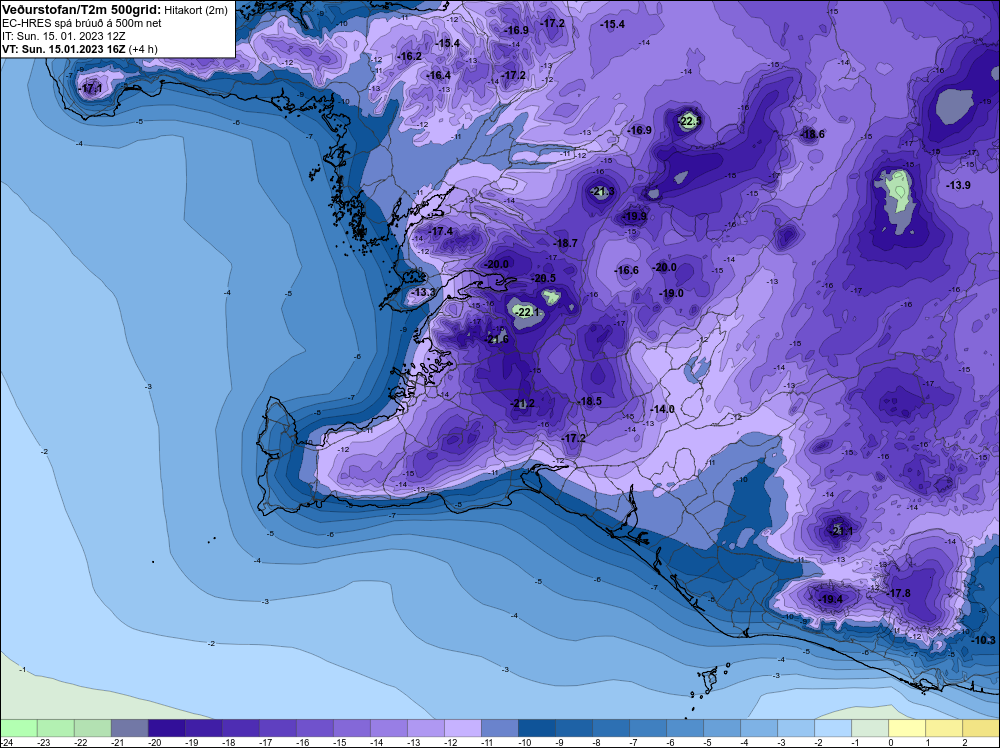Click the -22.5 temperature value on the map
The width and height of the screenshot is (1000, 748).
(689, 121)
